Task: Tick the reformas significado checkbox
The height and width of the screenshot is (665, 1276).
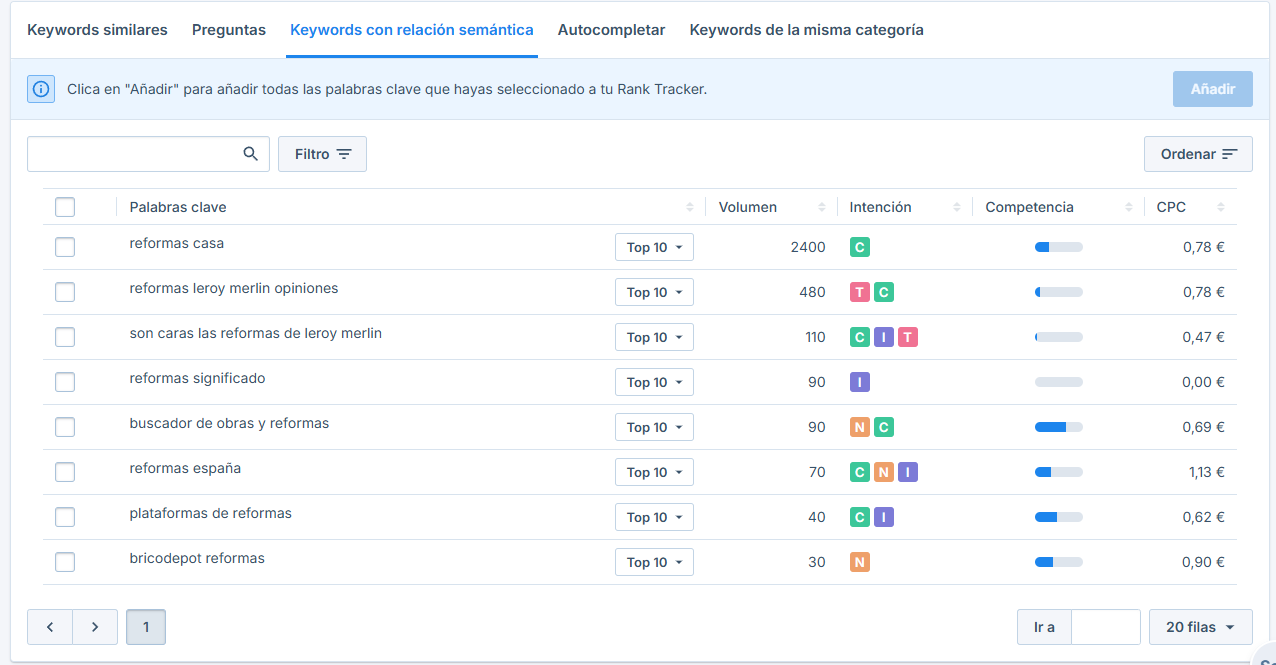Action: 65,382
